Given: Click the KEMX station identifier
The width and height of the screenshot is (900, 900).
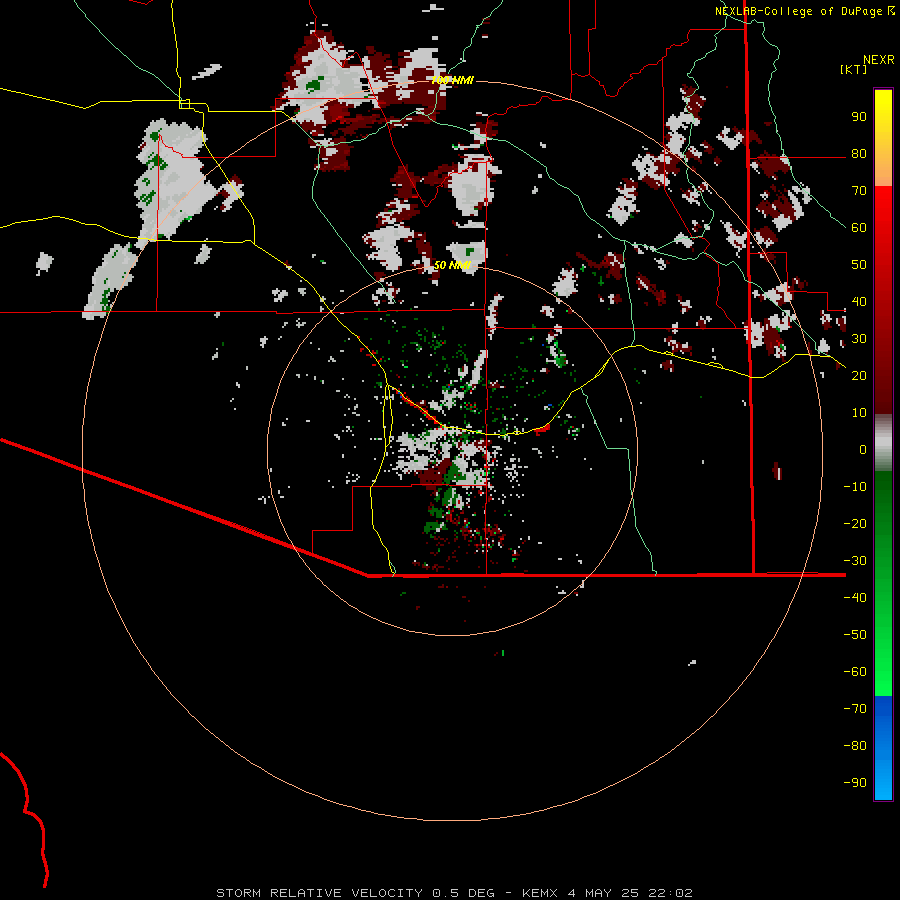Looking at the screenshot, I should 540,893.
